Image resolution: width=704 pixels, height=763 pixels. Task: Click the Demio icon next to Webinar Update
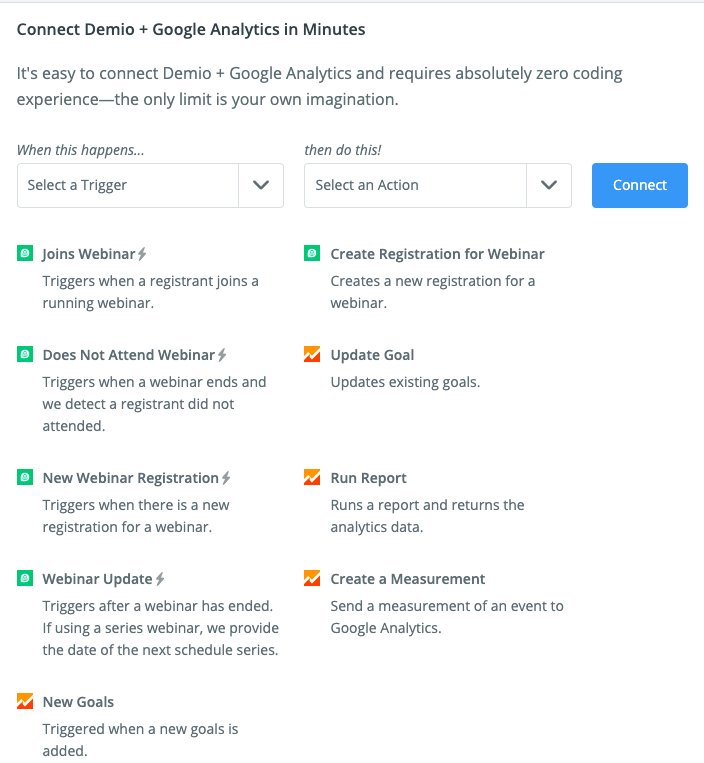coord(25,578)
